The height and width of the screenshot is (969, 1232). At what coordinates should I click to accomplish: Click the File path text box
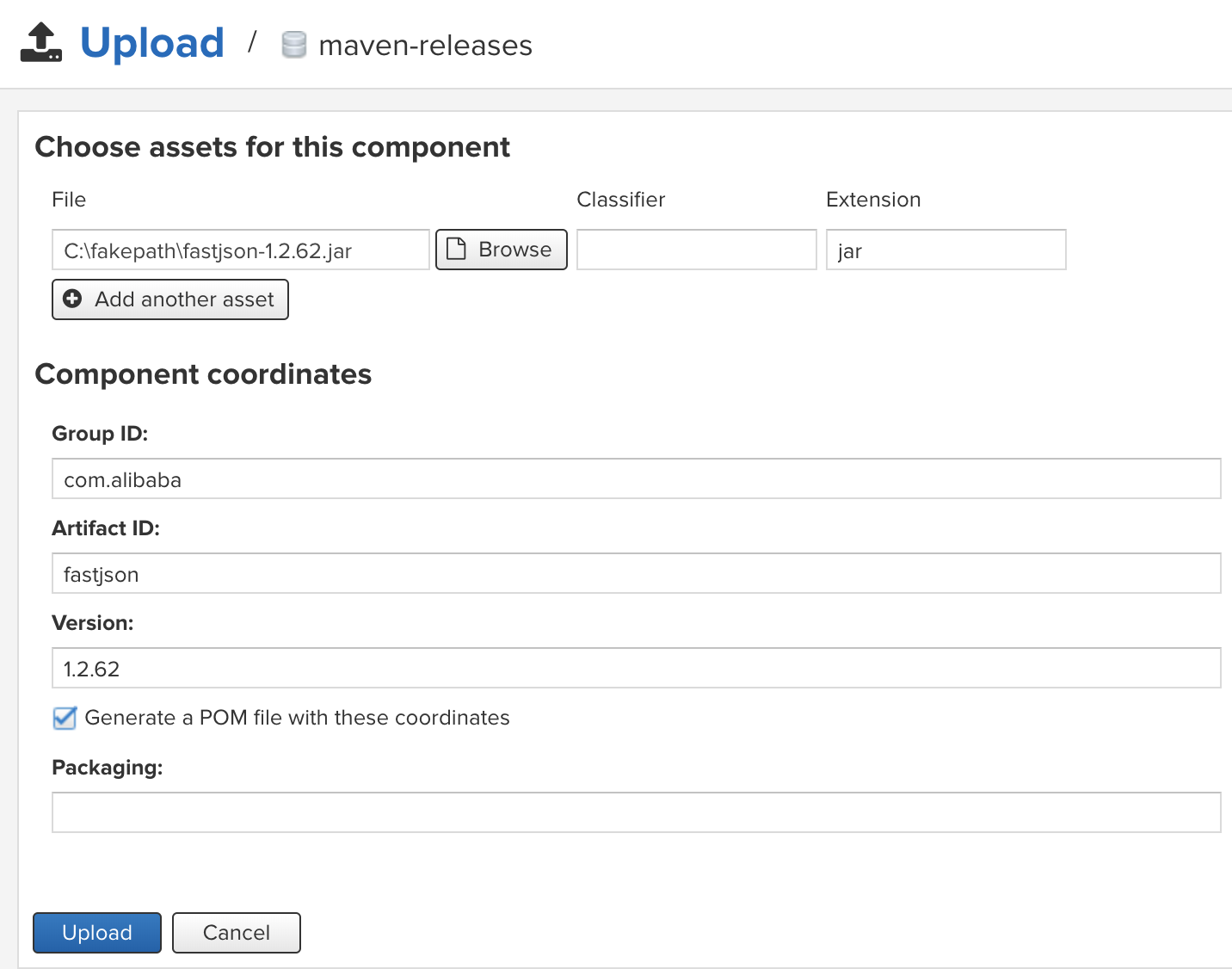pyautogui.click(x=240, y=250)
